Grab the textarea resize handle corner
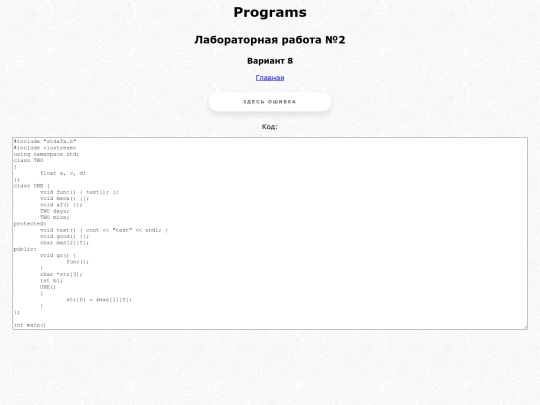The image size is (540, 405). [x=525, y=327]
